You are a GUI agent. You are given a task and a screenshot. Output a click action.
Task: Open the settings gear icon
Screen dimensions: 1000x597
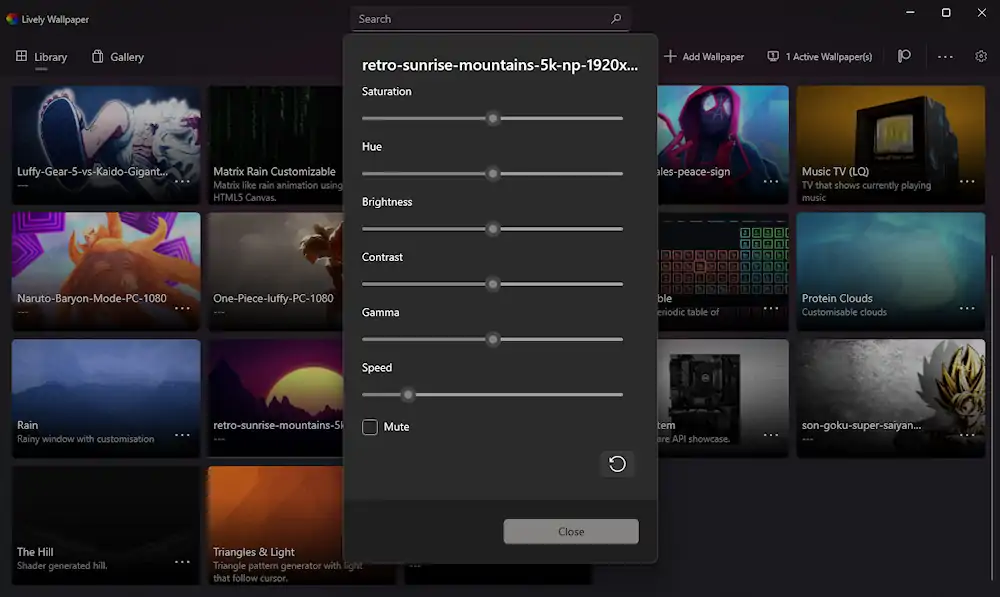click(x=981, y=57)
